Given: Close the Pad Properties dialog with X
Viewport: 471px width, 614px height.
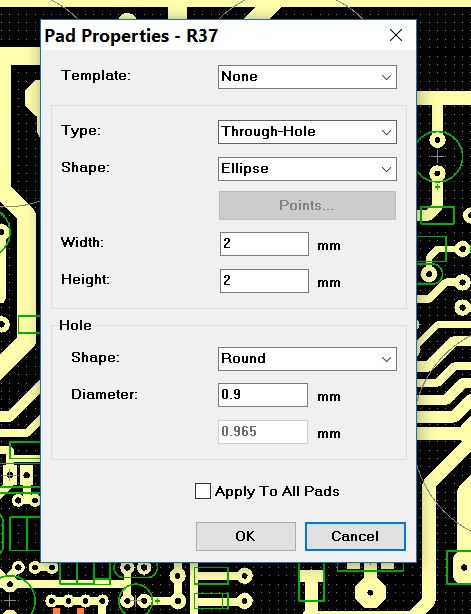Looking at the screenshot, I should 396,35.
